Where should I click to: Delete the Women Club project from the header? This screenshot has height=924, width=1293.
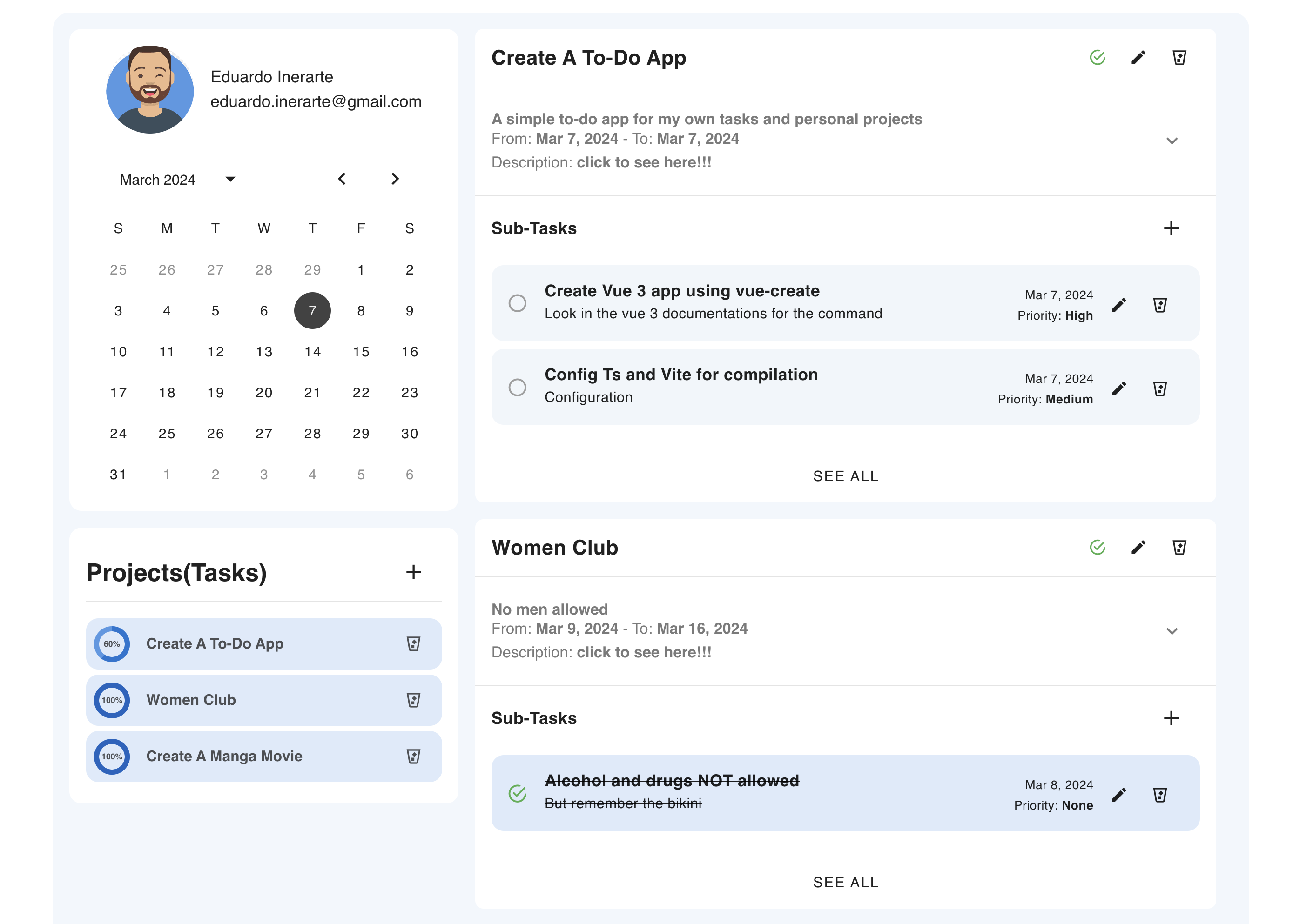coord(1179,547)
